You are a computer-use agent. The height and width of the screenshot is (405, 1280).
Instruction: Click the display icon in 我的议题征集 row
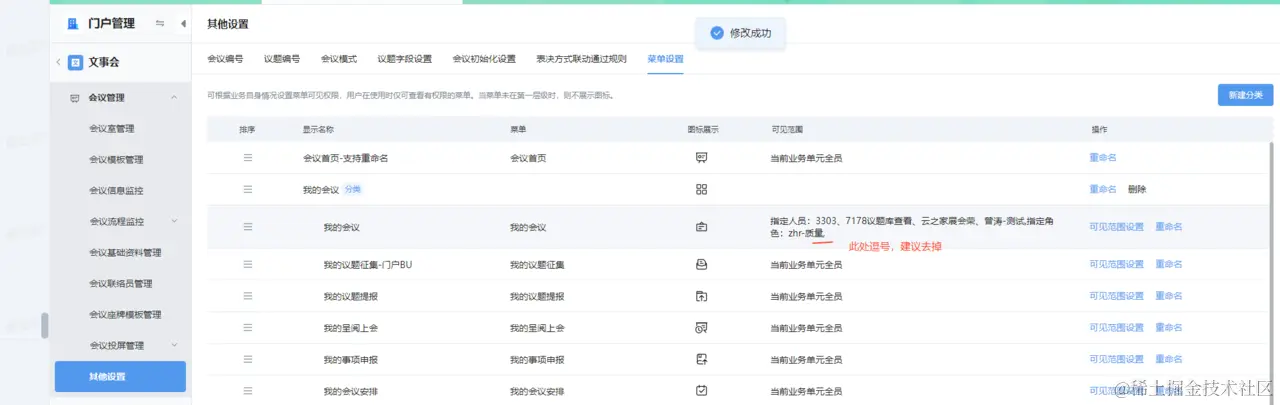coord(702,265)
